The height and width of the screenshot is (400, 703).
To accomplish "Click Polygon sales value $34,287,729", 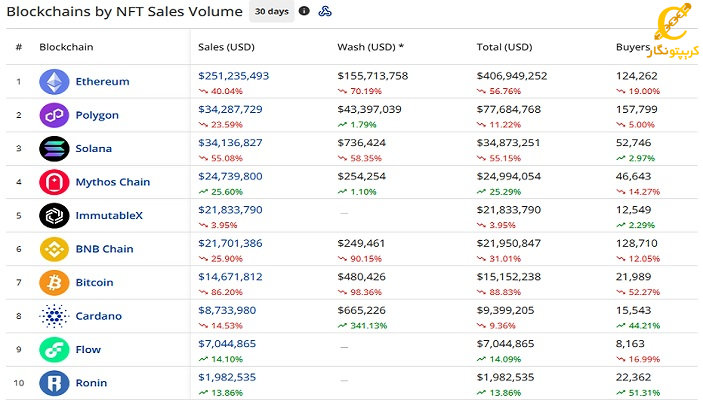I will (230, 109).
